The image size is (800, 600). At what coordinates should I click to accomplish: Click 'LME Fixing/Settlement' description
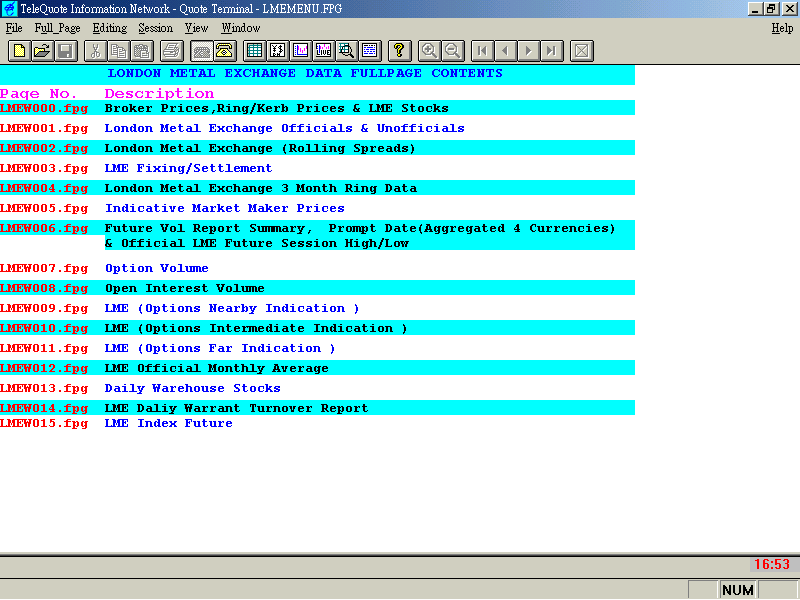click(188, 168)
